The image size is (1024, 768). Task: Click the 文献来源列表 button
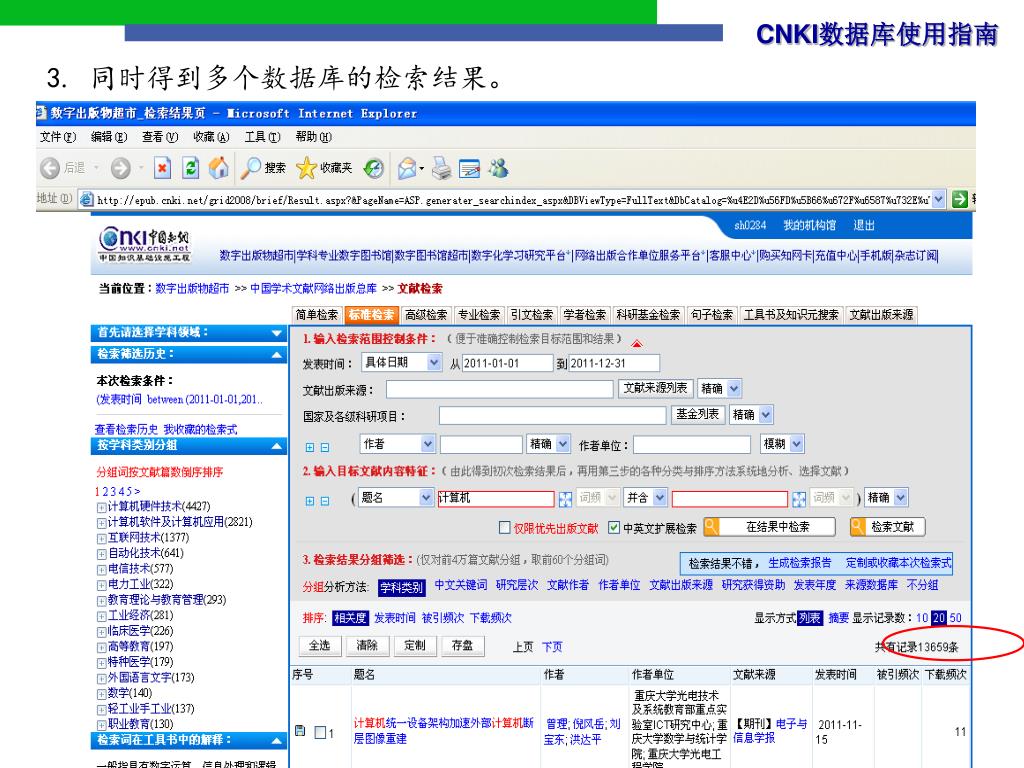tap(655, 388)
